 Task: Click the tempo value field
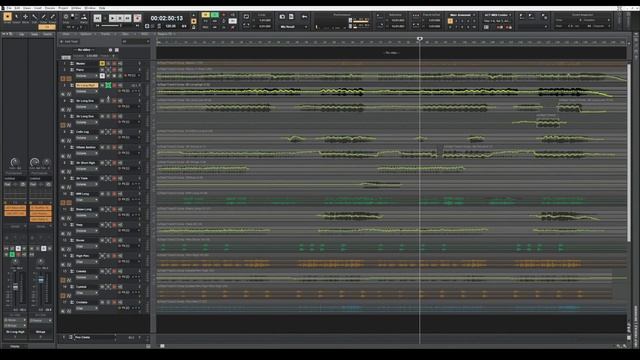(170, 26)
